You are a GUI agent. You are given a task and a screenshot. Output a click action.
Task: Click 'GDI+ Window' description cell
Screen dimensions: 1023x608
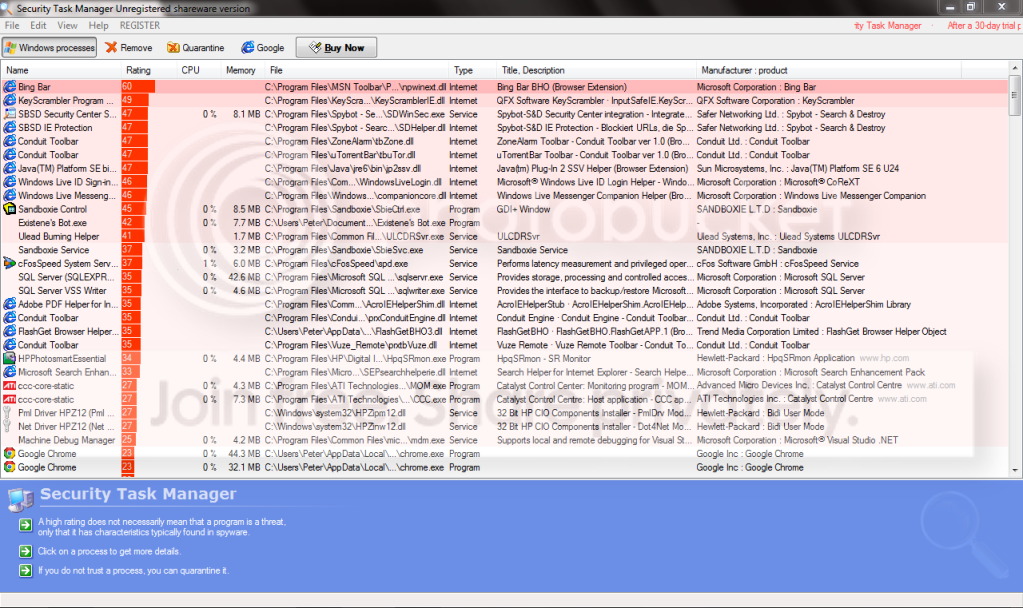click(x=523, y=209)
